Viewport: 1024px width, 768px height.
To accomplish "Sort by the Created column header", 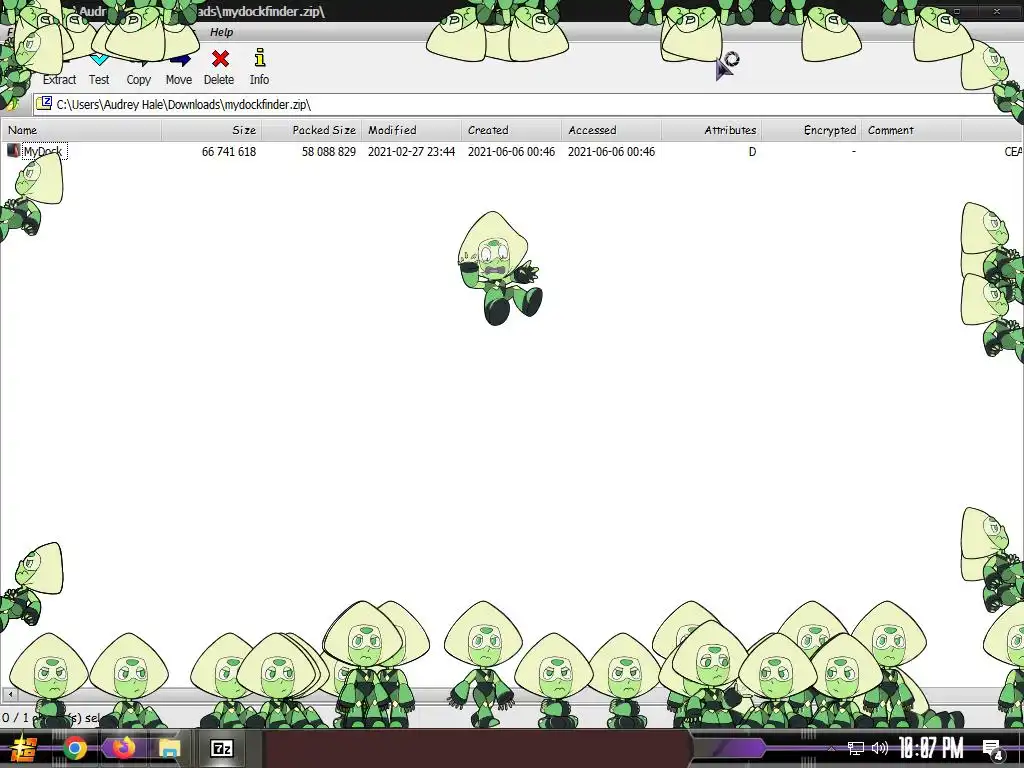I will [x=511, y=130].
